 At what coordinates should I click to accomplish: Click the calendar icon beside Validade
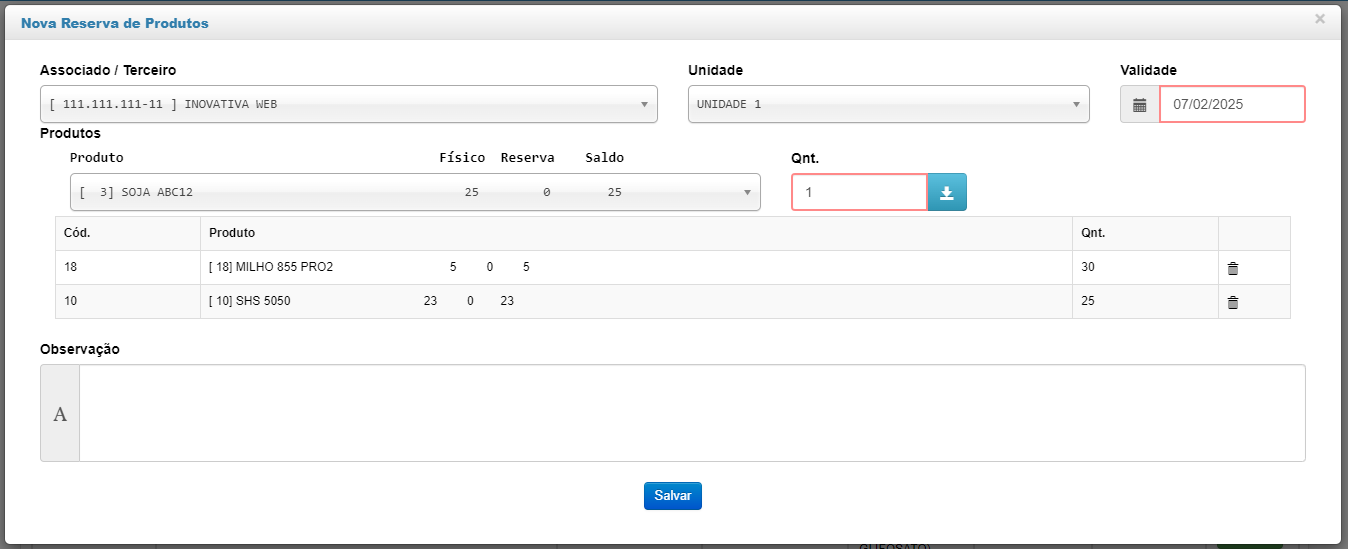coord(1139,104)
